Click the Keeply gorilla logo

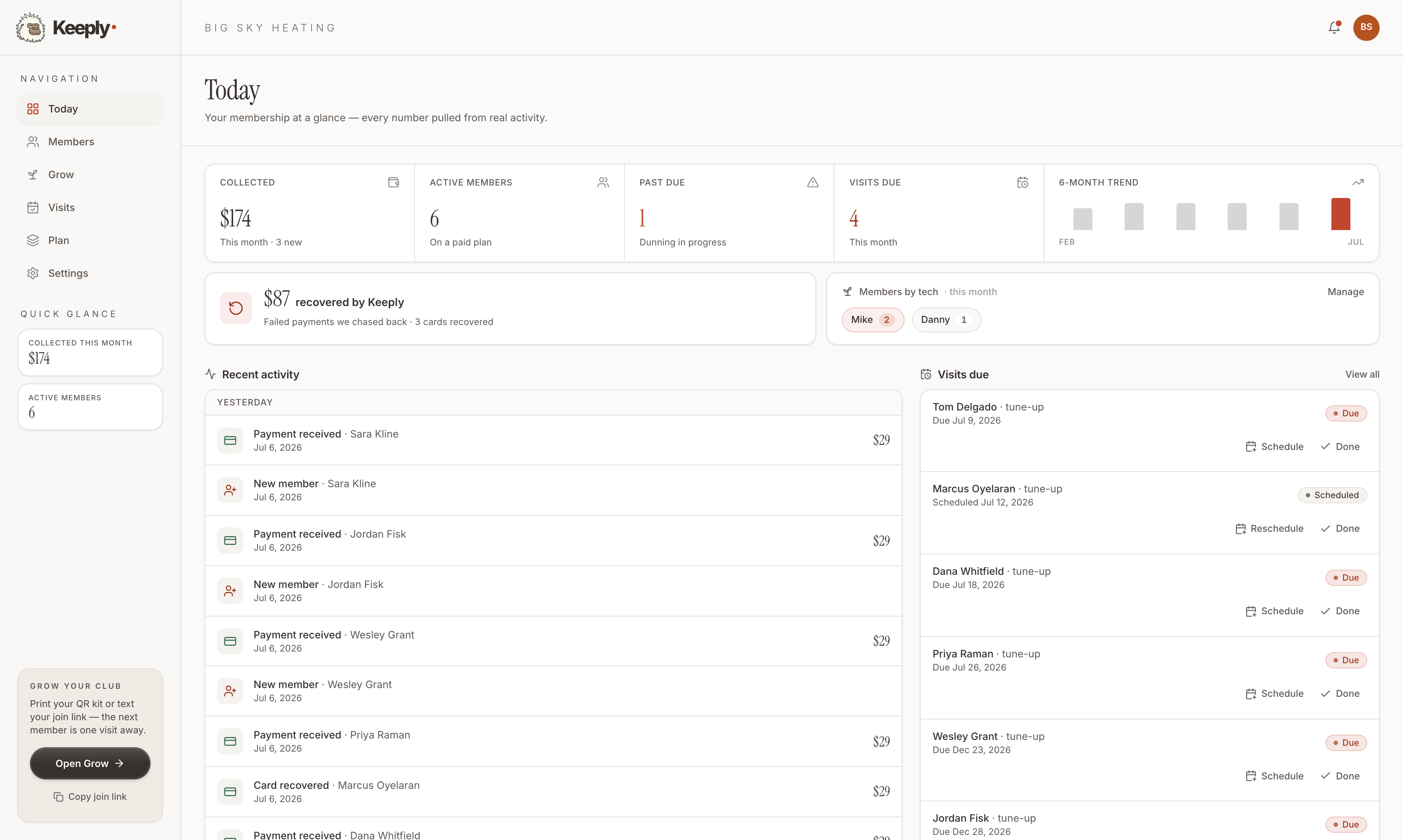(31, 28)
